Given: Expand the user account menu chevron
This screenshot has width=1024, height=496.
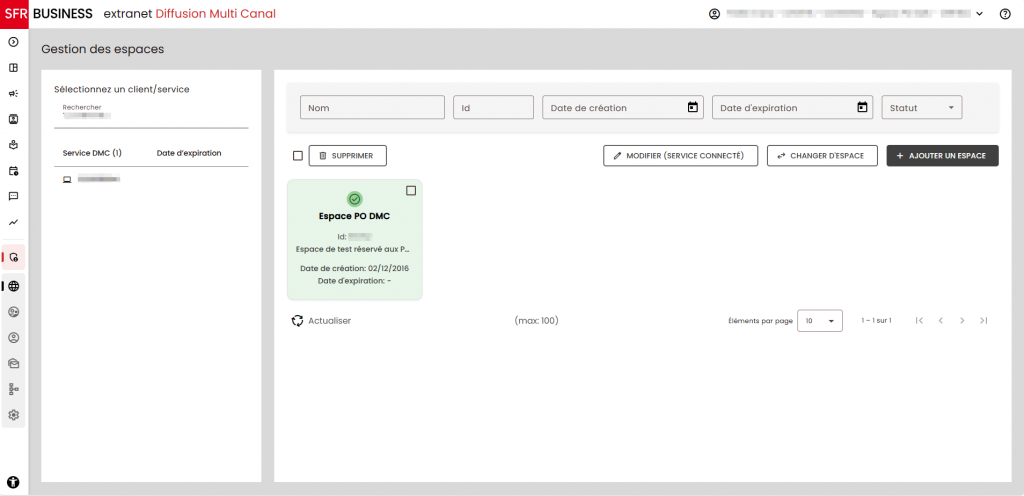Looking at the screenshot, I should click(979, 14).
